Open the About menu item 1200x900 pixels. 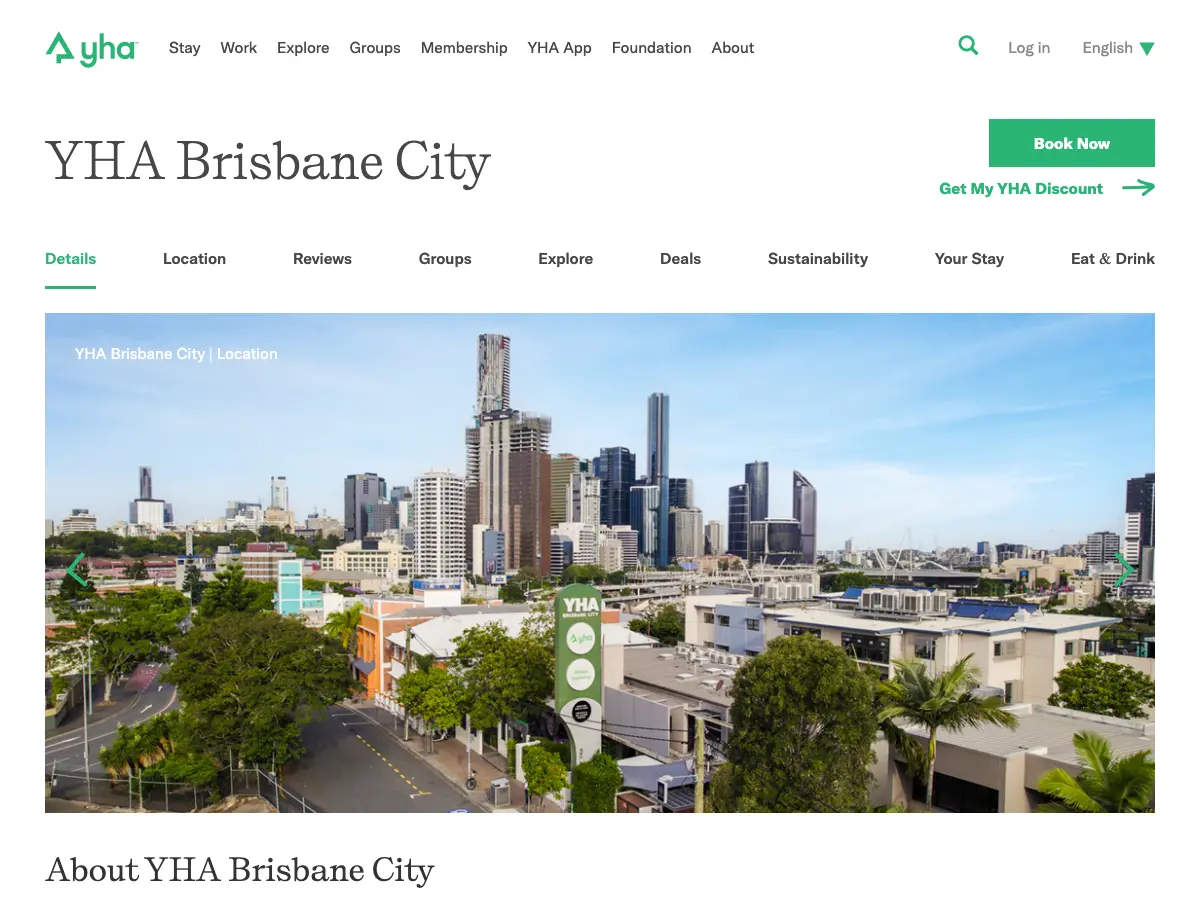tap(733, 48)
